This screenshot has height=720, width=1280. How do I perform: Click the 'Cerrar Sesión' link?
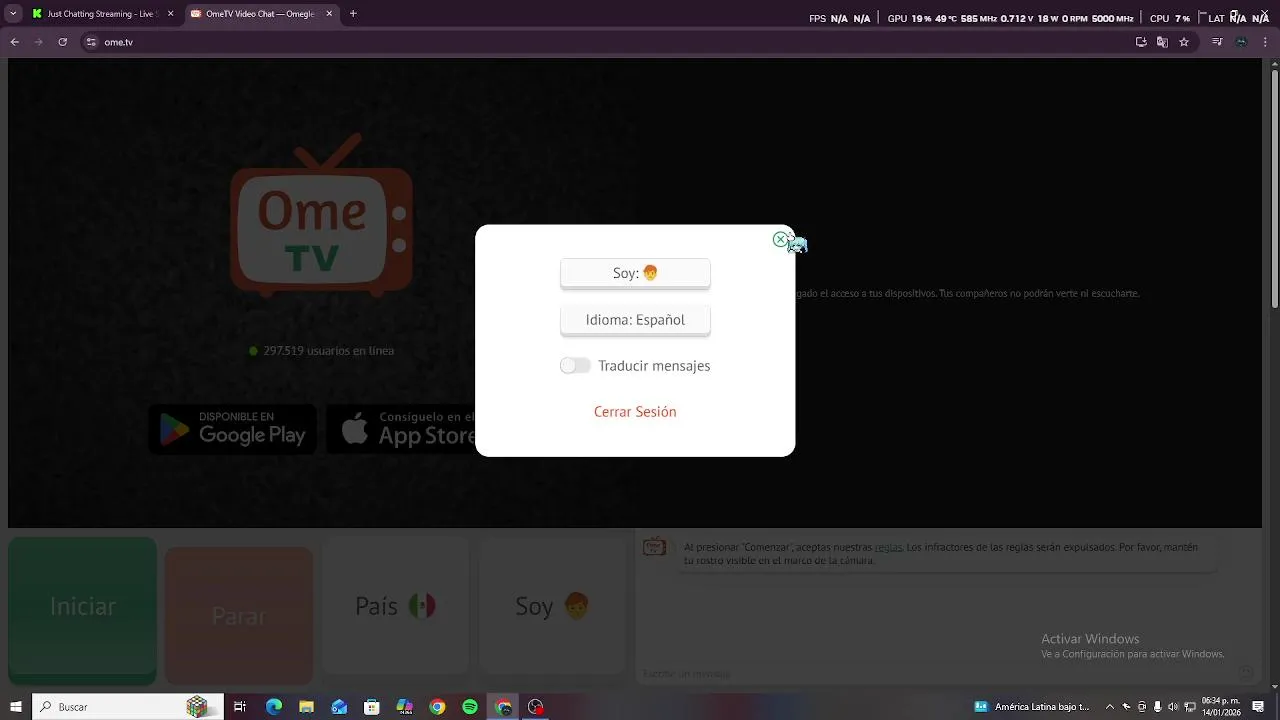[635, 412]
